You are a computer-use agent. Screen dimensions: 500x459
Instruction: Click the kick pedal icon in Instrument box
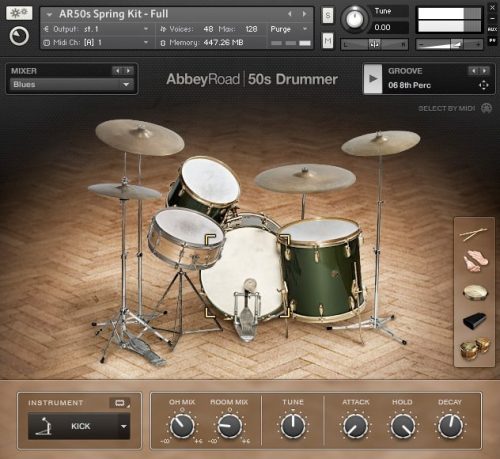44,426
